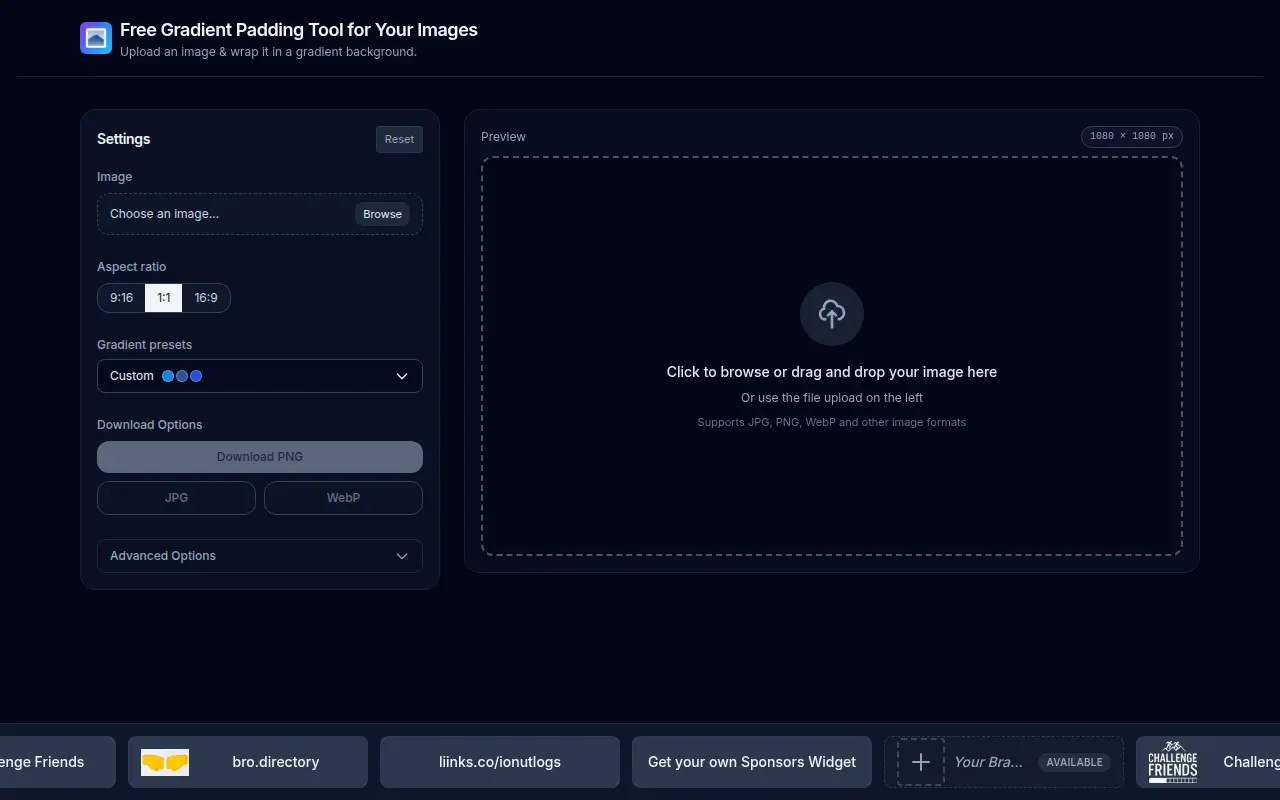Viewport: 1280px width, 800px height.
Task: Click the app logo icon in header
Action: point(96,38)
